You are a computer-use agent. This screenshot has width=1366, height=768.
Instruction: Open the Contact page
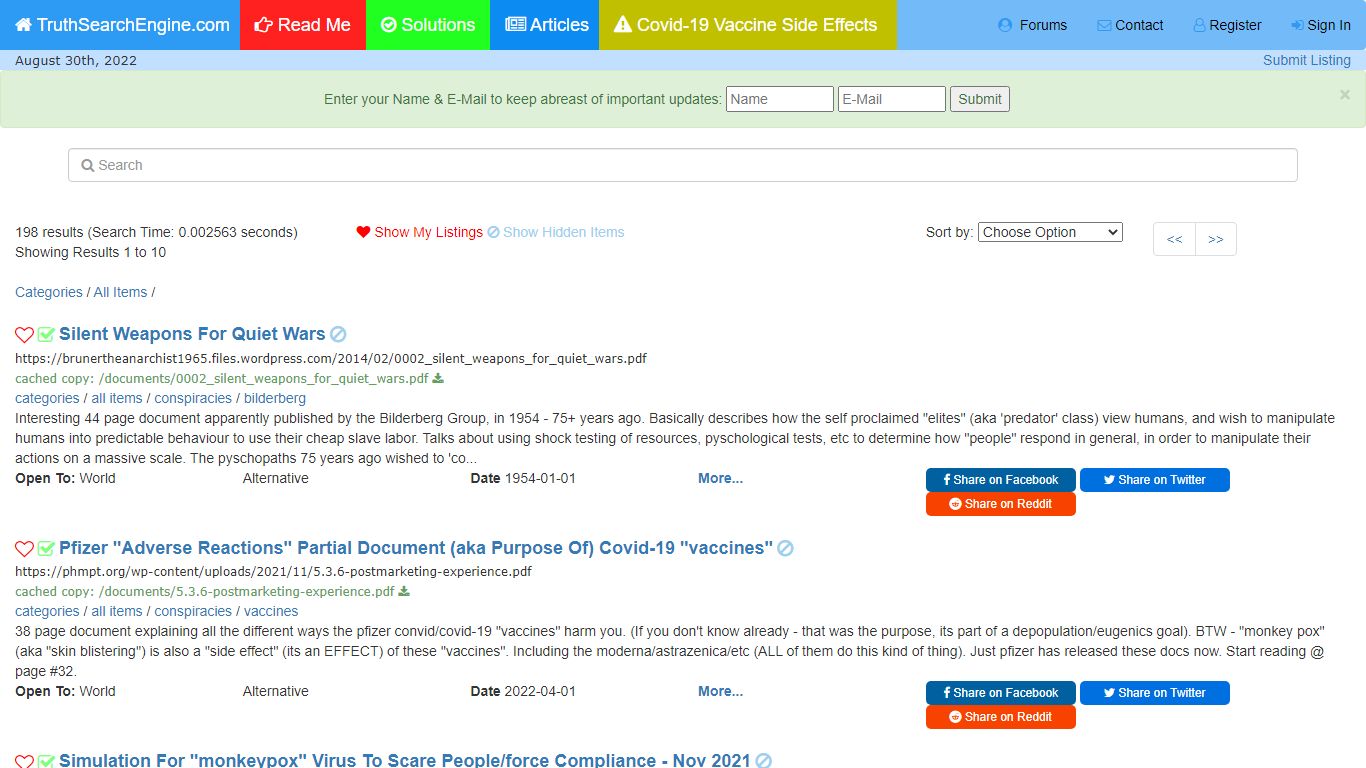pyautogui.click(x=1130, y=25)
